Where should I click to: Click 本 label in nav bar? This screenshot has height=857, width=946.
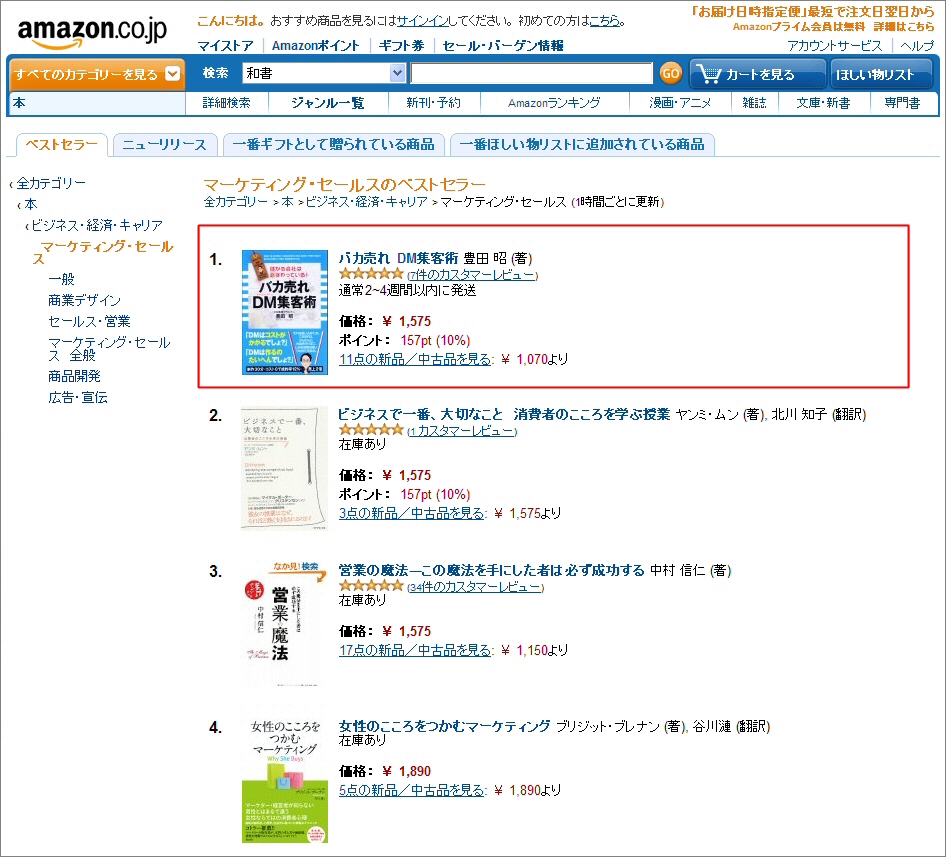(19, 103)
